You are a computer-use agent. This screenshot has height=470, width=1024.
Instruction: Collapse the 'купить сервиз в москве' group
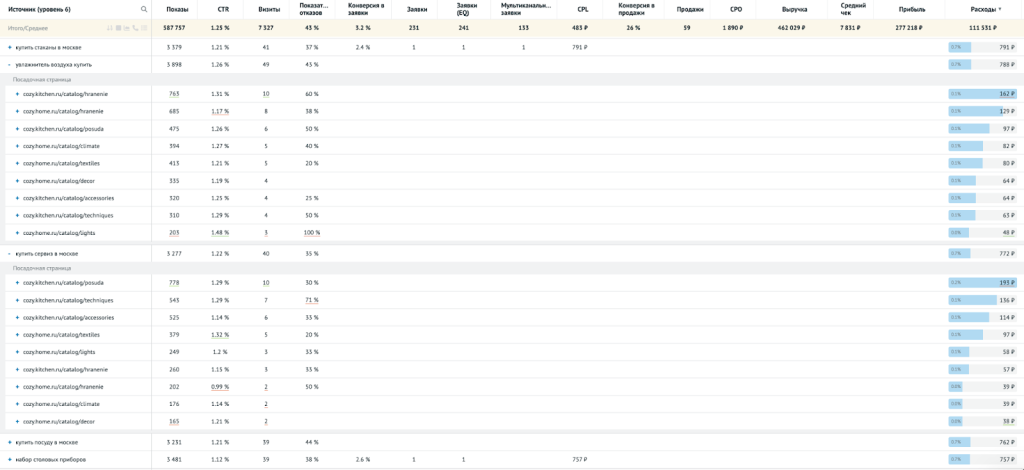pyautogui.click(x=9, y=254)
